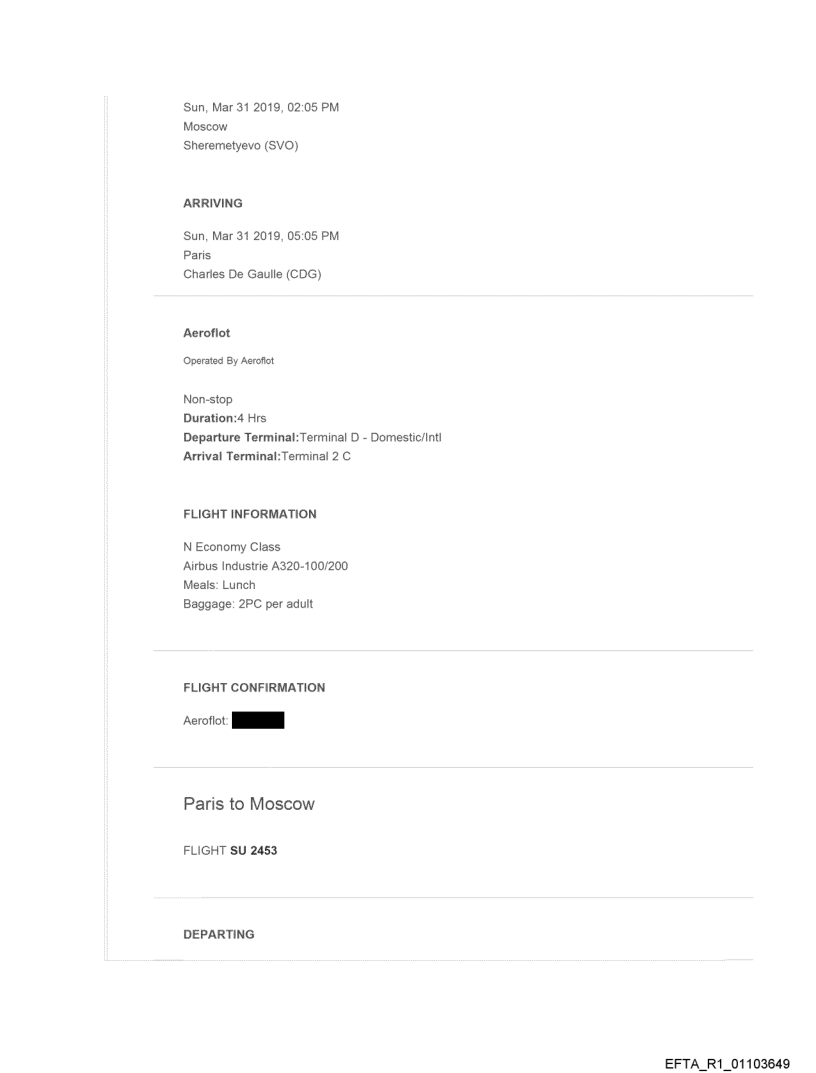The height and width of the screenshot is (1073, 816).
Task: Click the Meals: Lunch line
Action: (x=219, y=585)
